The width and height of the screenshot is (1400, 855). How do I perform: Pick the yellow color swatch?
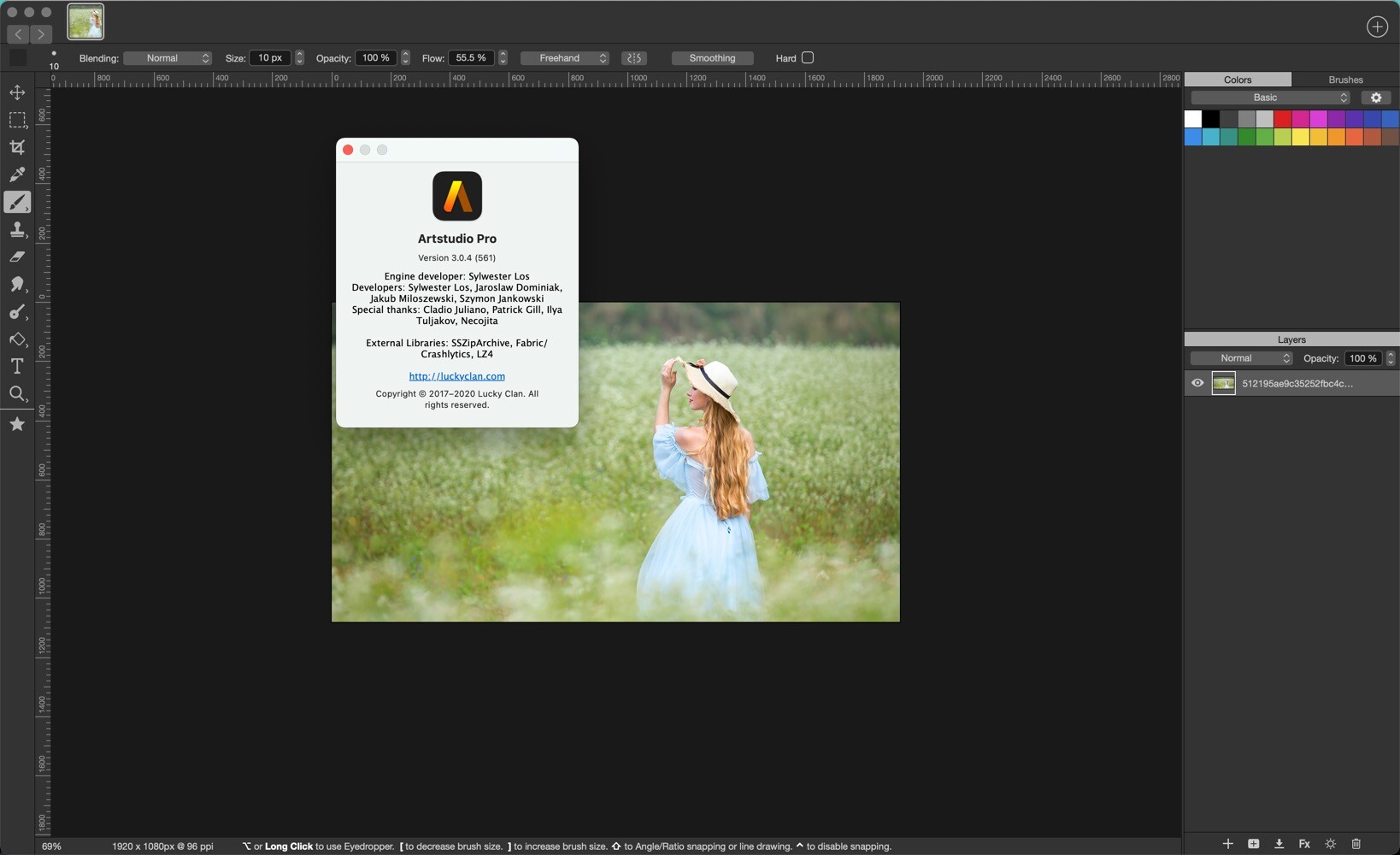tap(1301, 137)
